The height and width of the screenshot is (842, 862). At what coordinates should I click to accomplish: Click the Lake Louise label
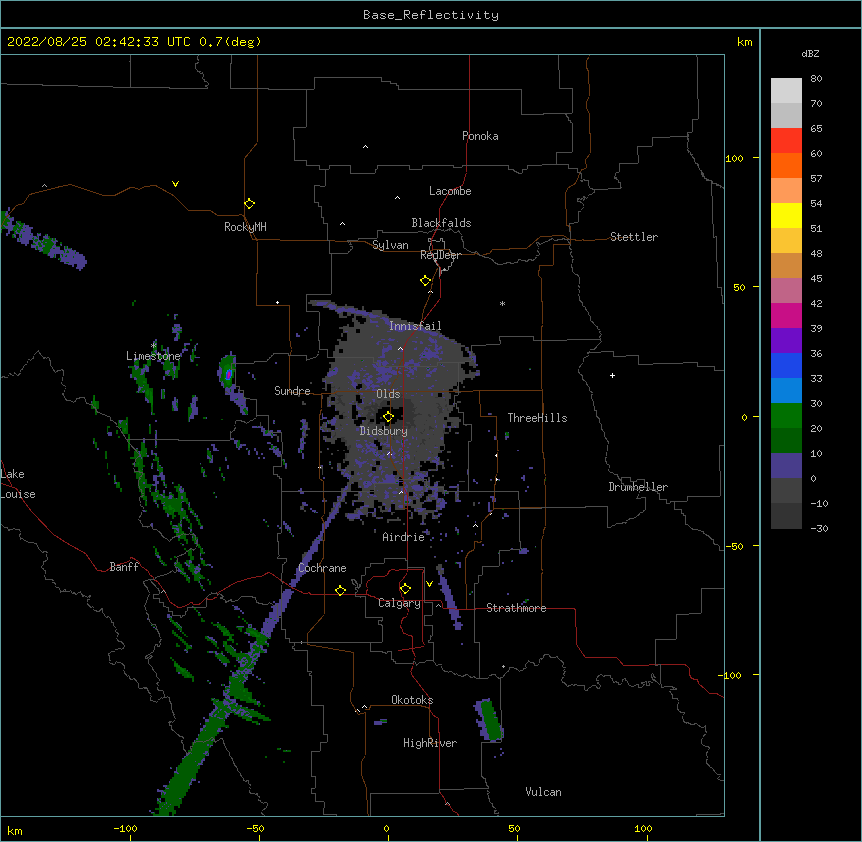tap(18, 484)
